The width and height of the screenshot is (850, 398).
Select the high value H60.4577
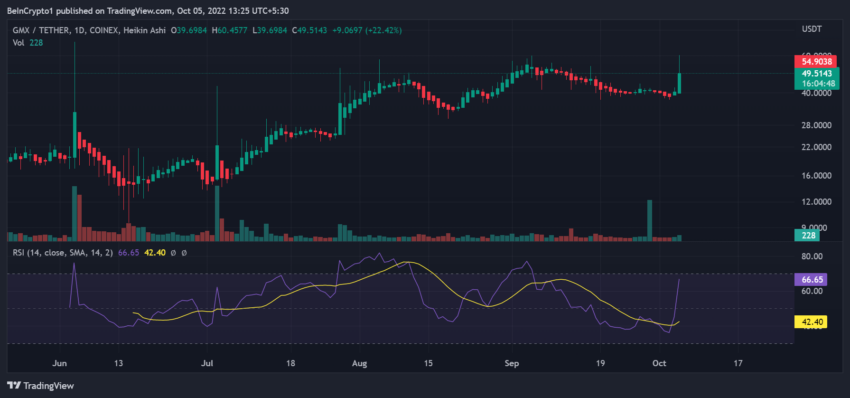pyautogui.click(x=229, y=31)
